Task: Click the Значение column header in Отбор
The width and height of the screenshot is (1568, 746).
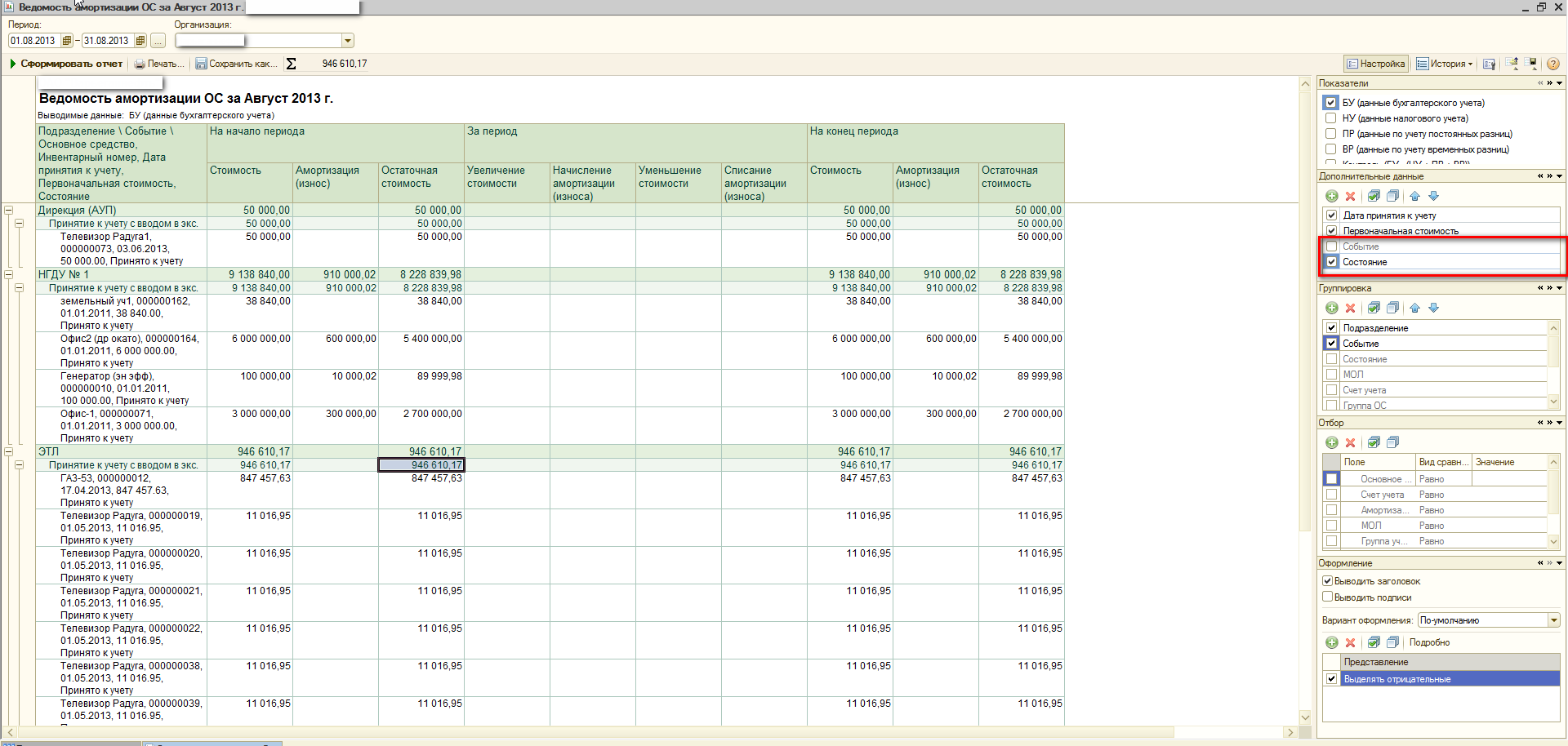Action: [1509, 462]
